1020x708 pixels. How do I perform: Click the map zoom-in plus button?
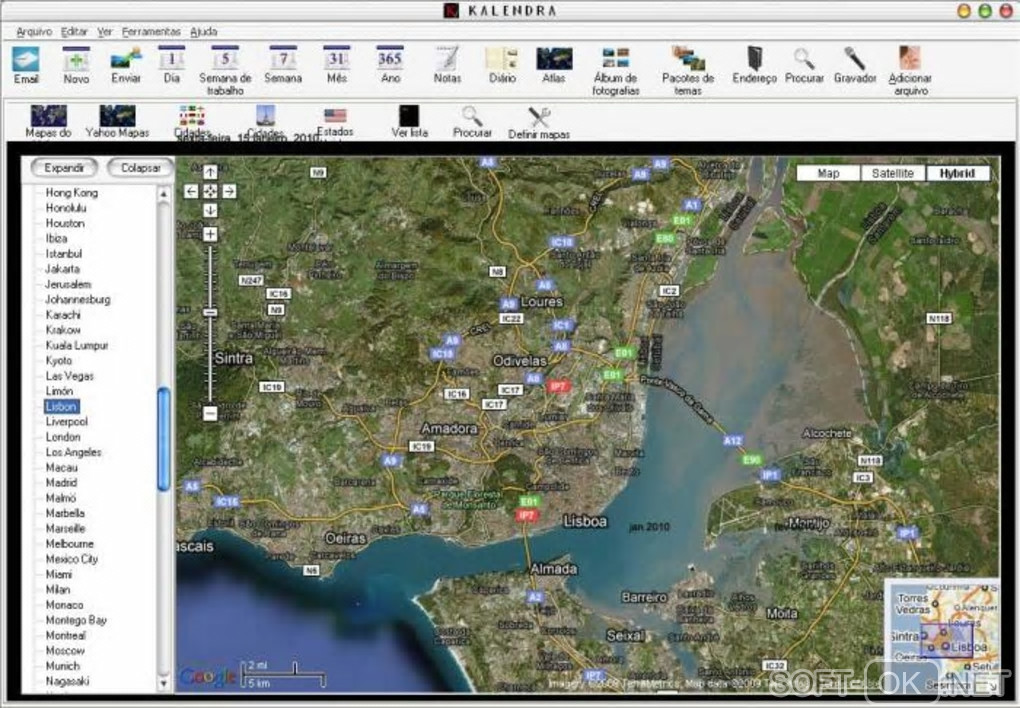click(x=210, y=234)
